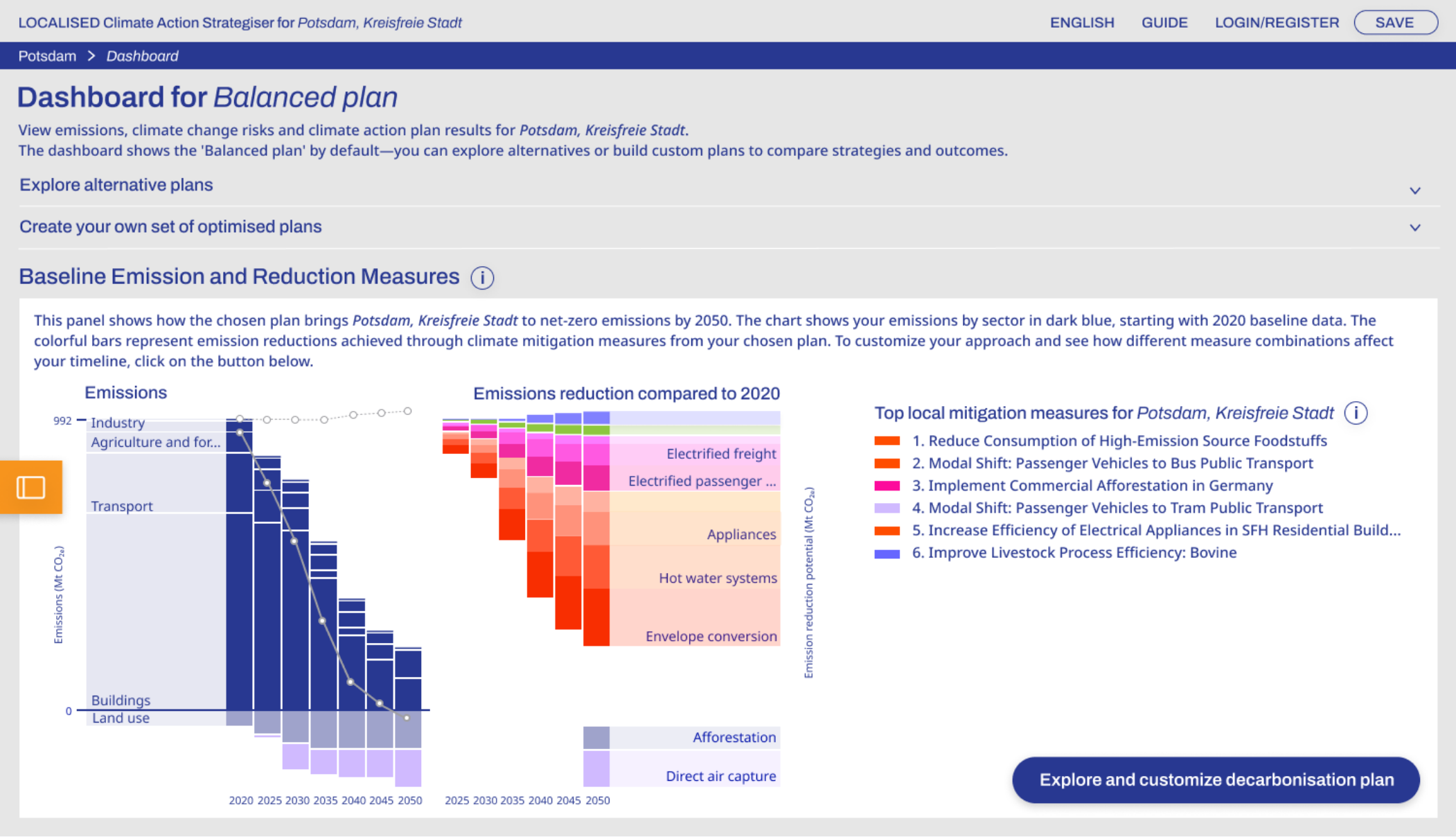Click the Afforestation legend swatch
Image resolution: width=1456 pixels, height=837 pixels.
pos(596,737)
